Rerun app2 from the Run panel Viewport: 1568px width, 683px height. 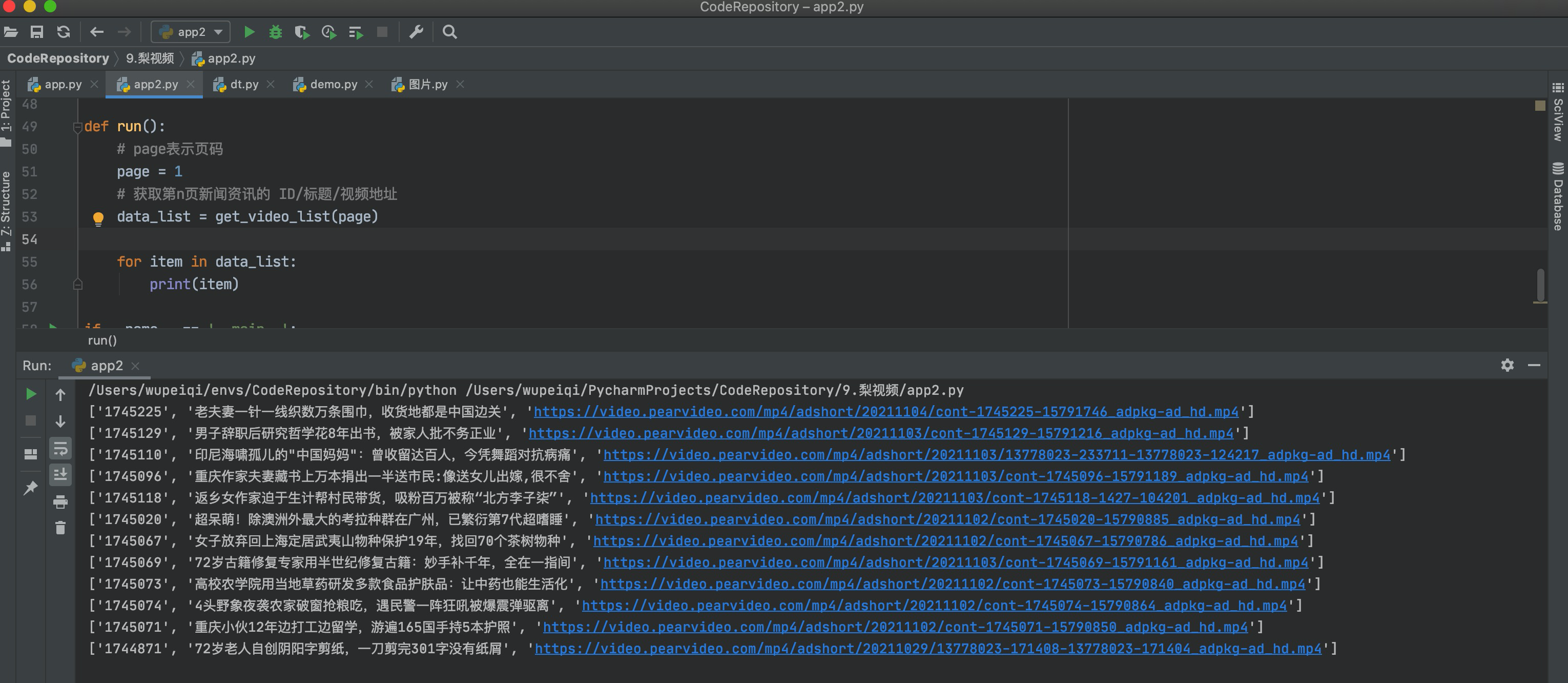30,394
